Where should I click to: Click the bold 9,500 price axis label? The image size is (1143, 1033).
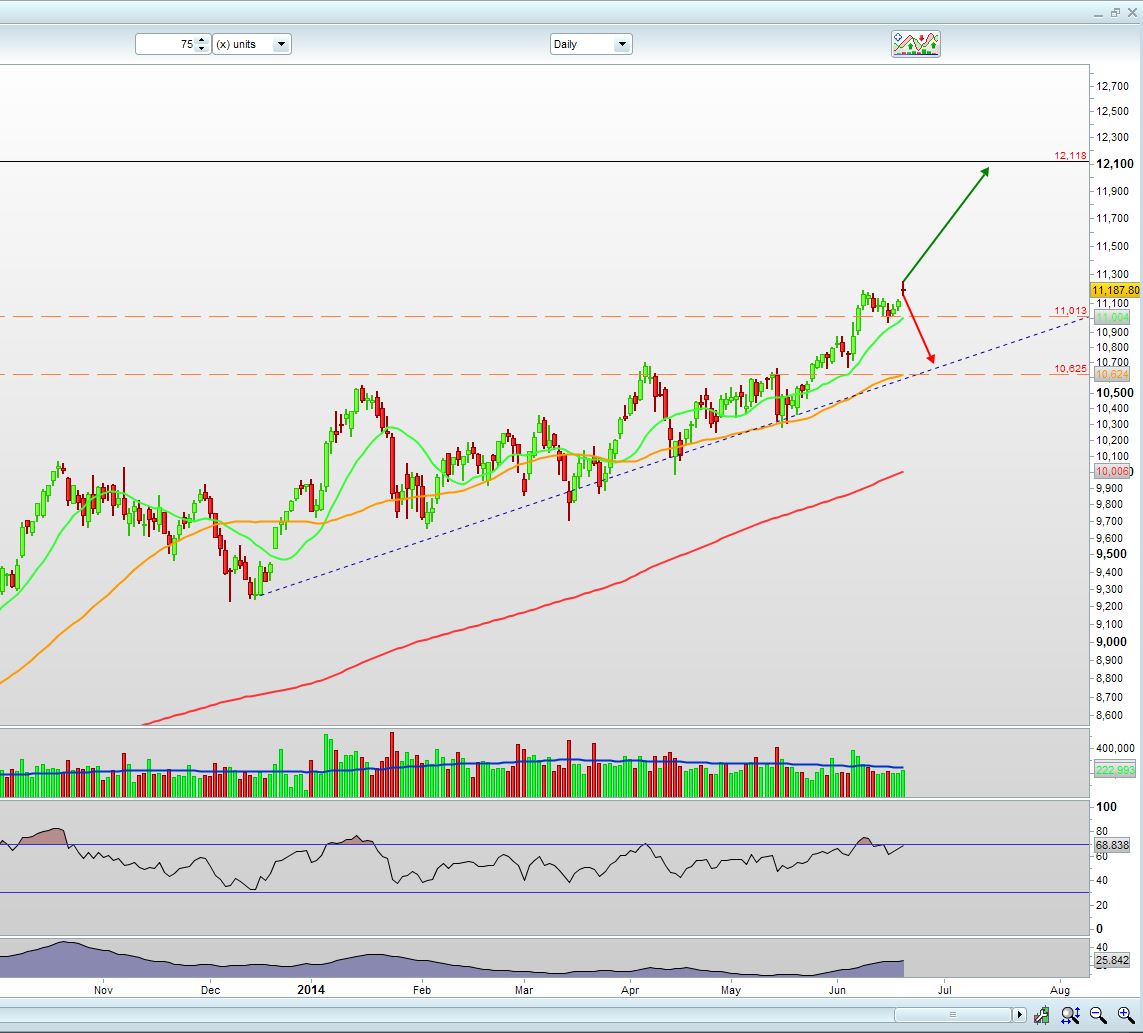(x=1112, y=554)
